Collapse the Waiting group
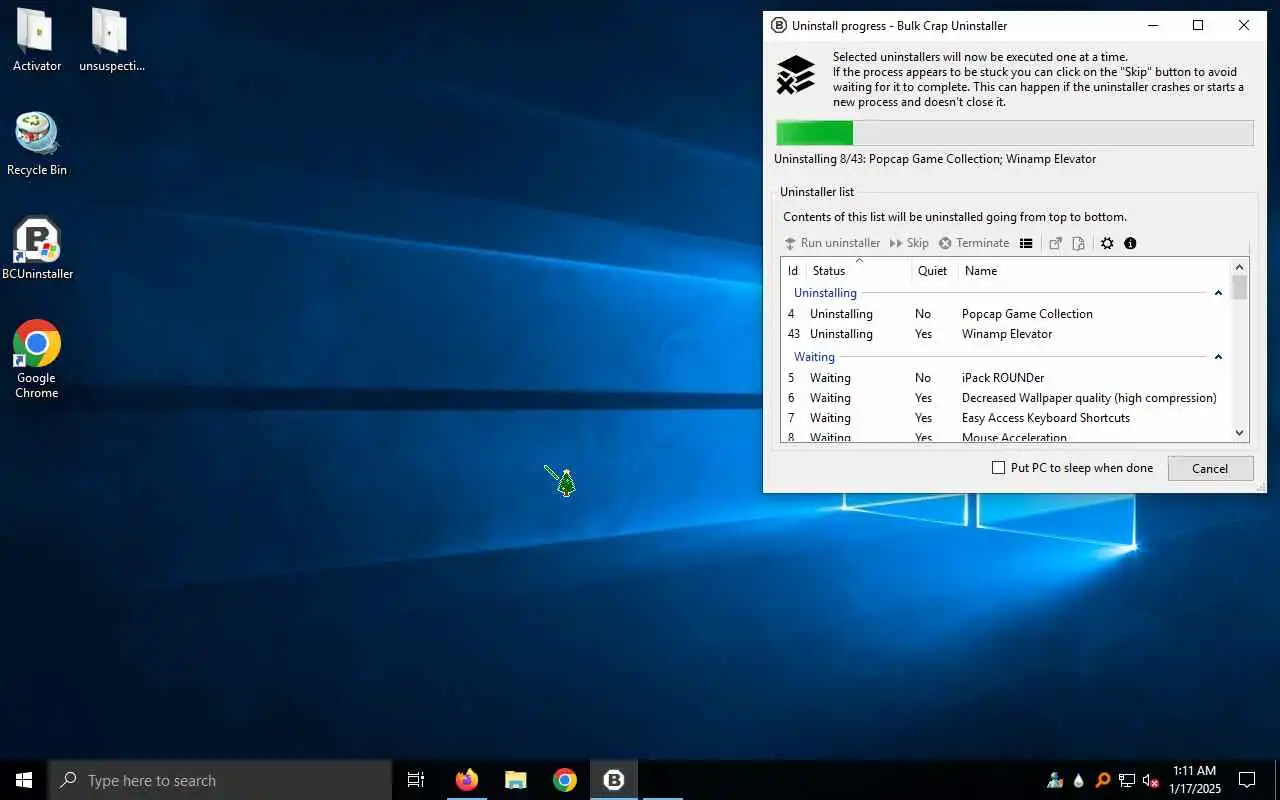Image resolution: width=1280 pixels, height=800 pixels. (x=1218, y=357)
